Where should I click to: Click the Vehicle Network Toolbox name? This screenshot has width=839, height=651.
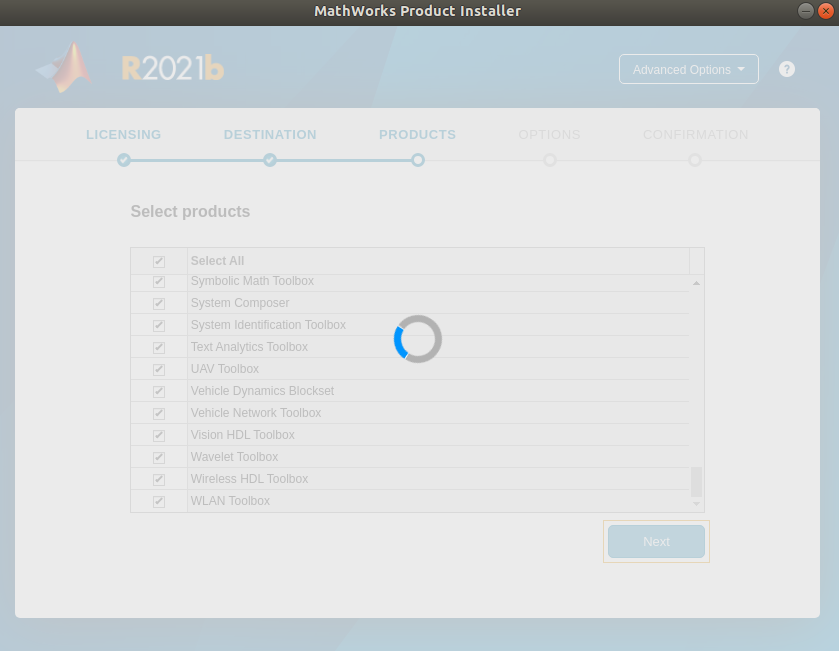coord(256,412)
